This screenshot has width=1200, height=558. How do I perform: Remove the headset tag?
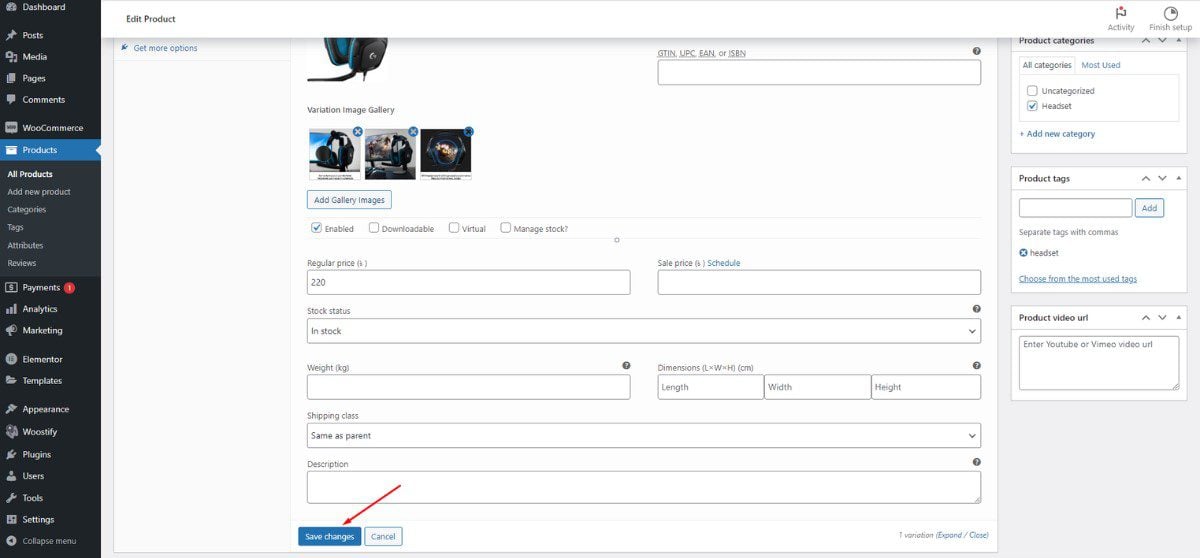tap(1023, 253)
